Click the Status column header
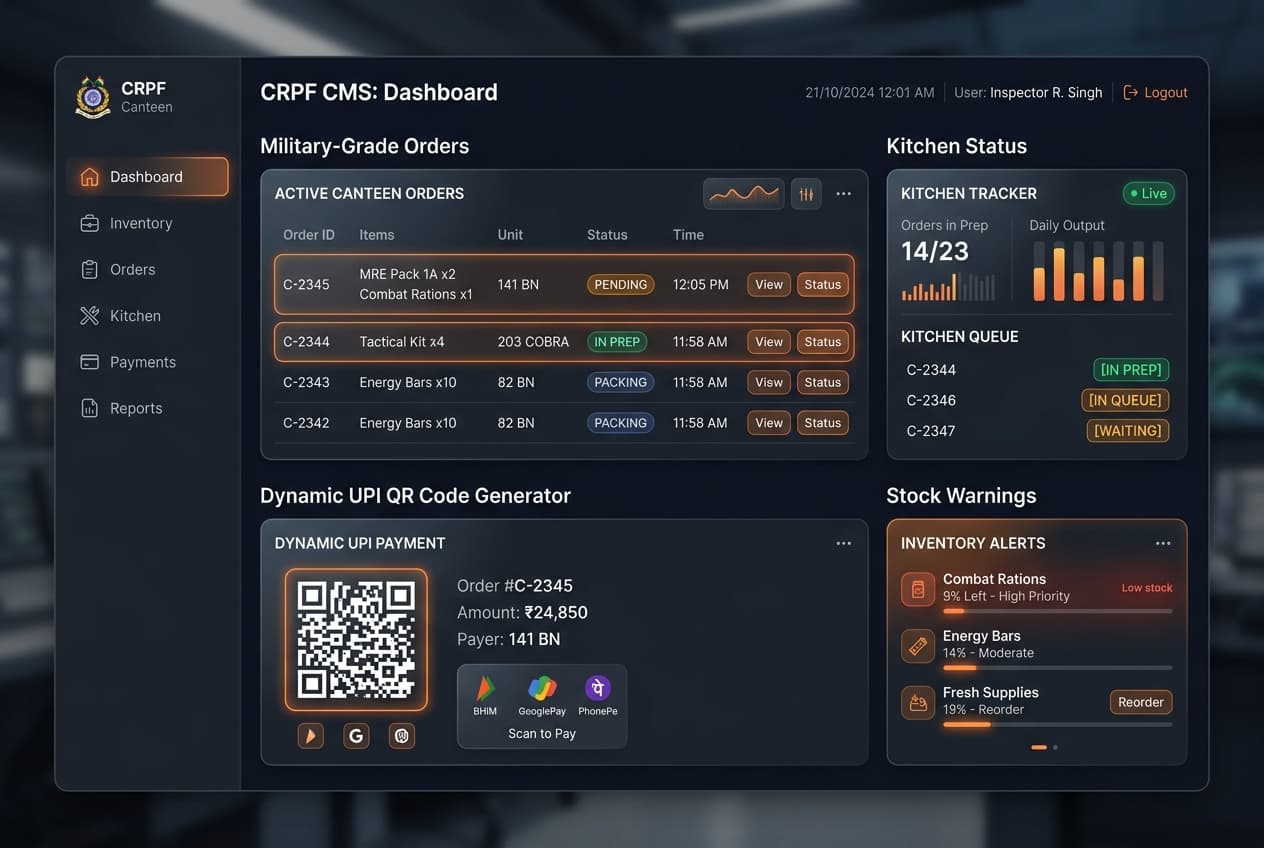Screen dimensions: 1264x848 (x=607, y=235)
